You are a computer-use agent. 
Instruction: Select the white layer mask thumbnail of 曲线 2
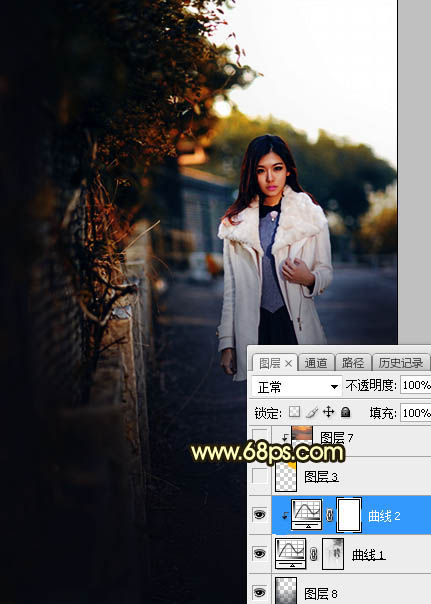[349, 515]
